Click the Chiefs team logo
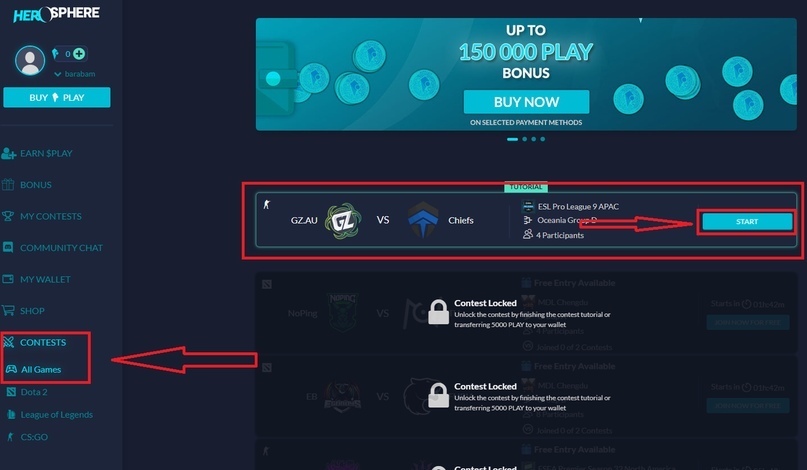Image resolution: width=807 pixels, height=470 pixels. pyautogui.click(x=423, y=220)
